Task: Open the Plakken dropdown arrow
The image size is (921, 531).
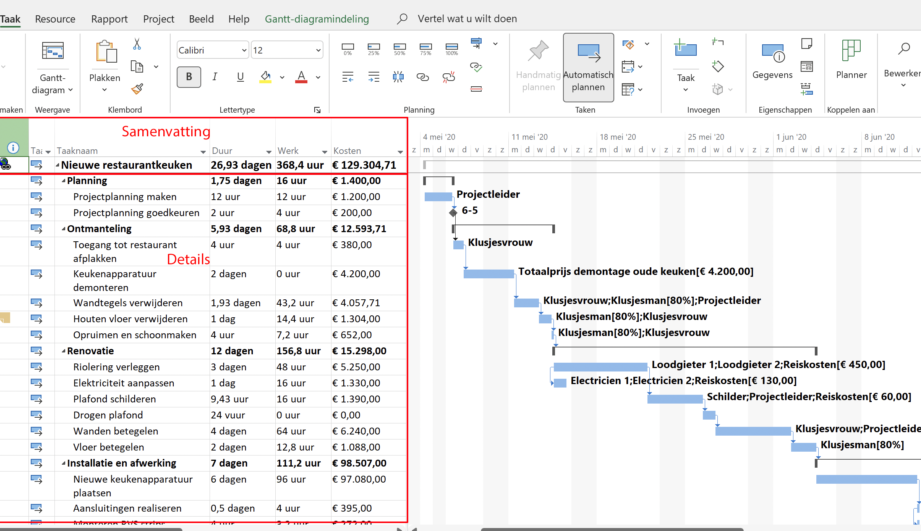Action: pyautogui.click(x=105, y=90)
